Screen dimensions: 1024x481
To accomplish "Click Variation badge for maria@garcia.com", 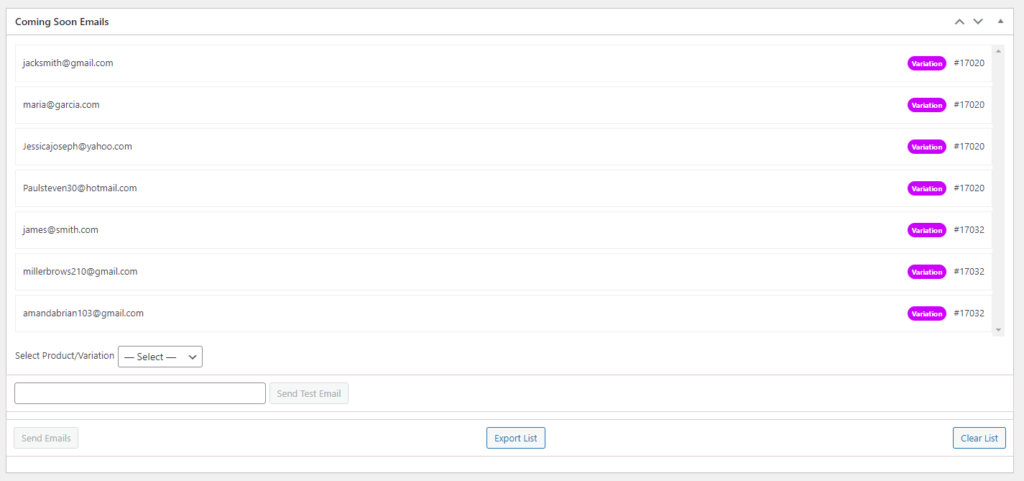I will pos(926,105).
